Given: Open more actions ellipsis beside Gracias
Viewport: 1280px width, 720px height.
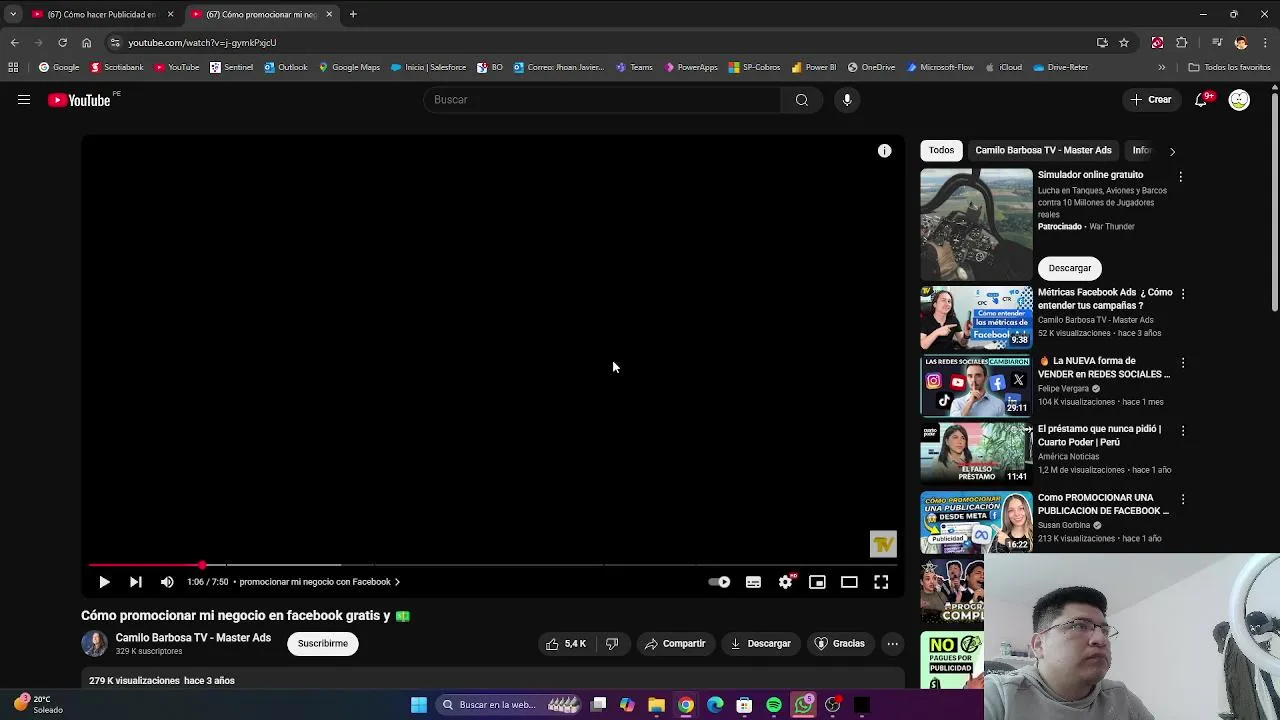Looking at the screenshot, I should point(893,644).
